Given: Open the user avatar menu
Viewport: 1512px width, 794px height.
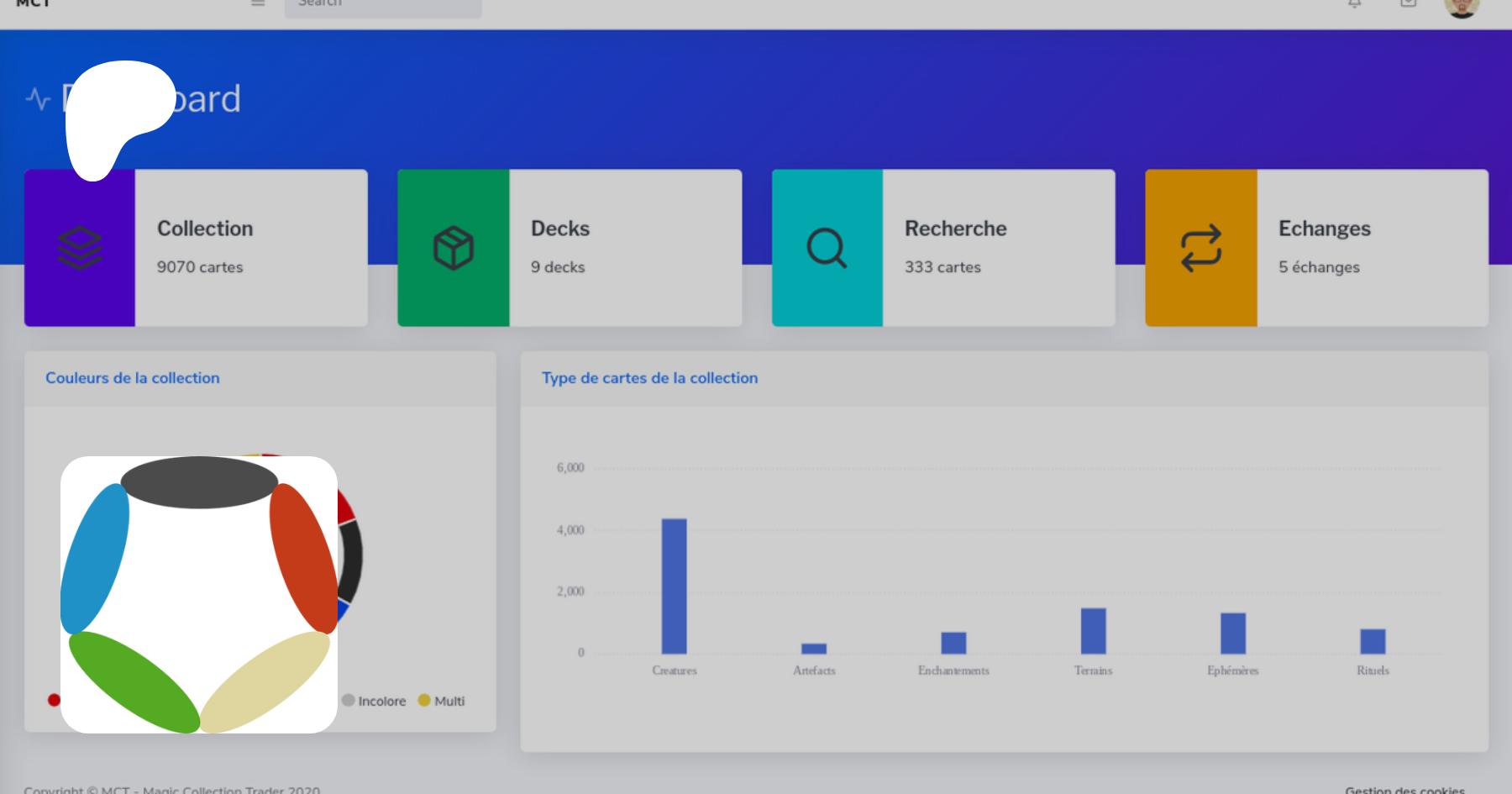Looking at the screenshot, I should (1462, 7).
